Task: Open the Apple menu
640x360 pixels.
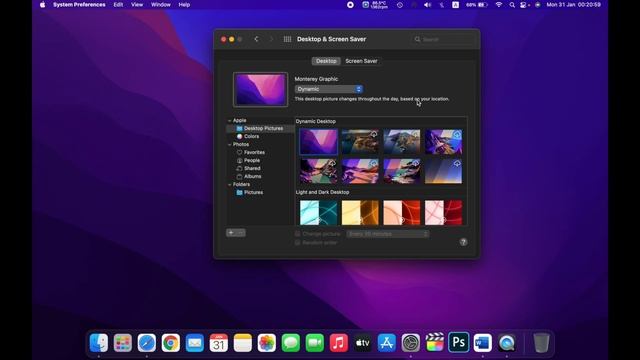Action: 42,5
